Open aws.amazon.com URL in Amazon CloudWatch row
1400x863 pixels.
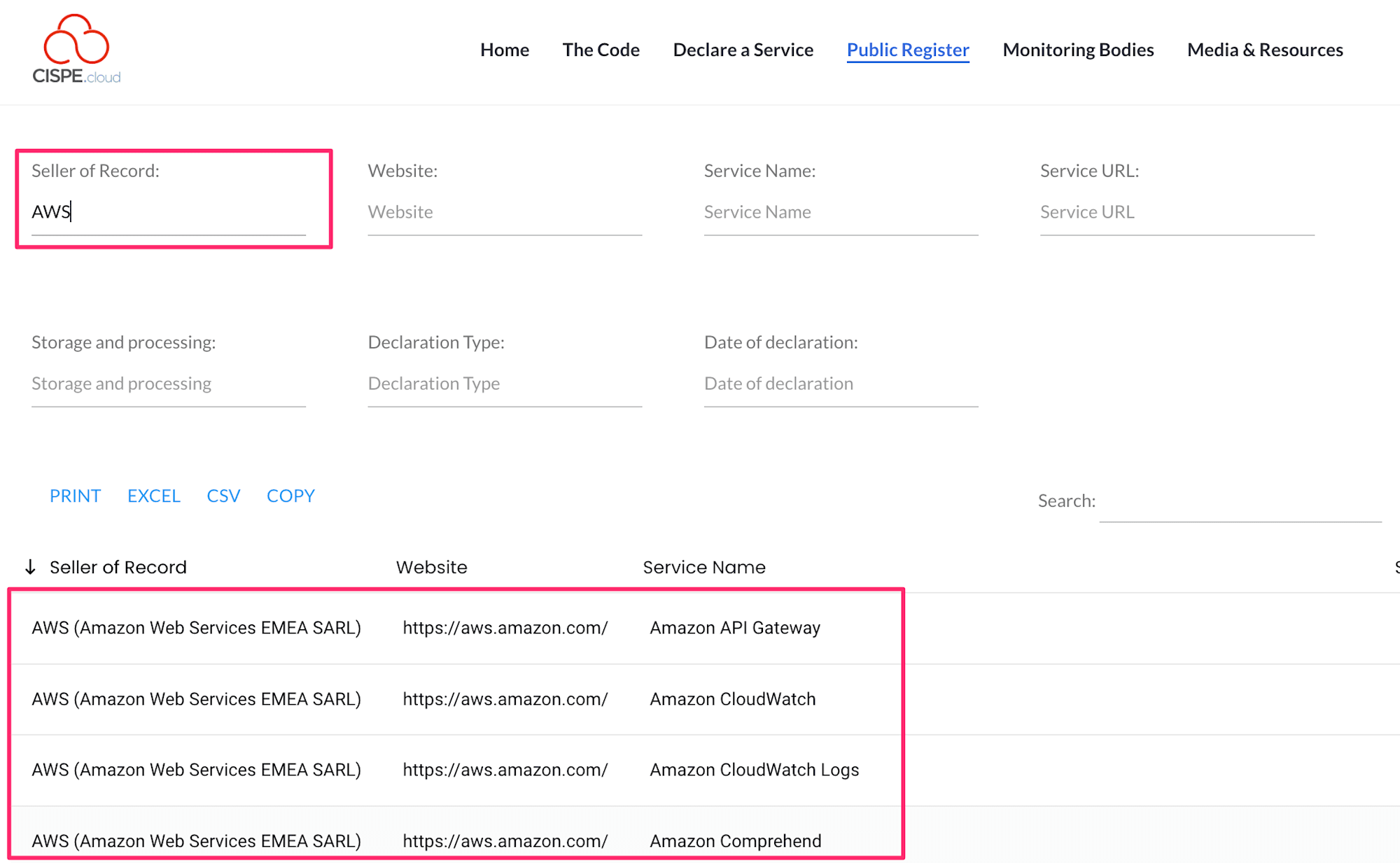505,699
